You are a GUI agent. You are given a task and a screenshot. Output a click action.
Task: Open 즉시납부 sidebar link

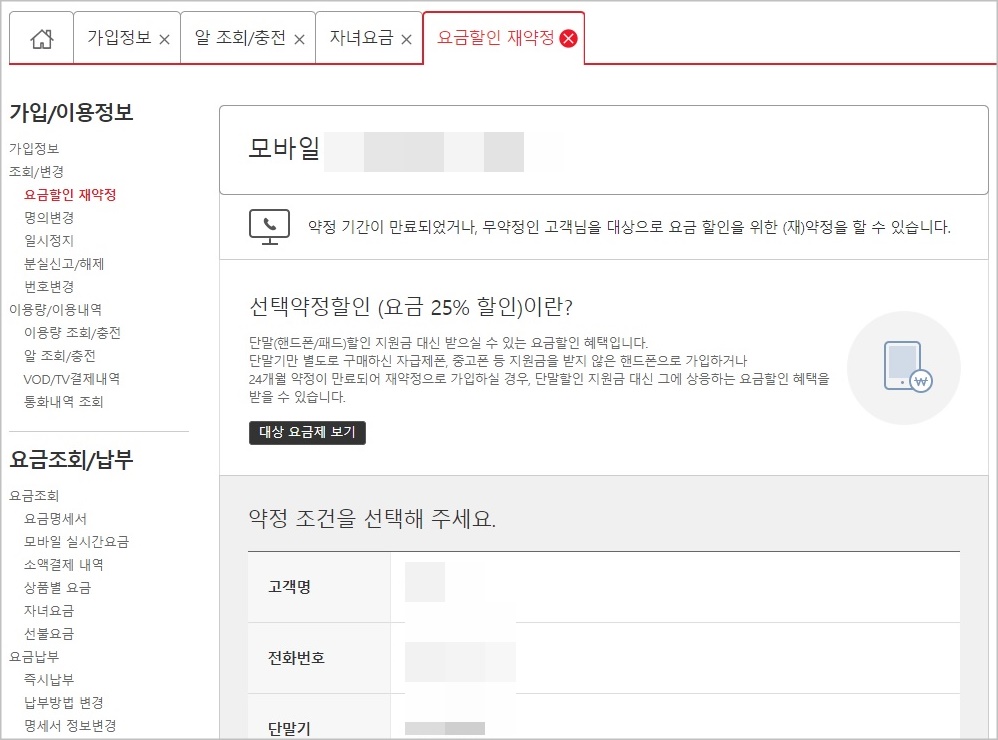pos(49,679)
